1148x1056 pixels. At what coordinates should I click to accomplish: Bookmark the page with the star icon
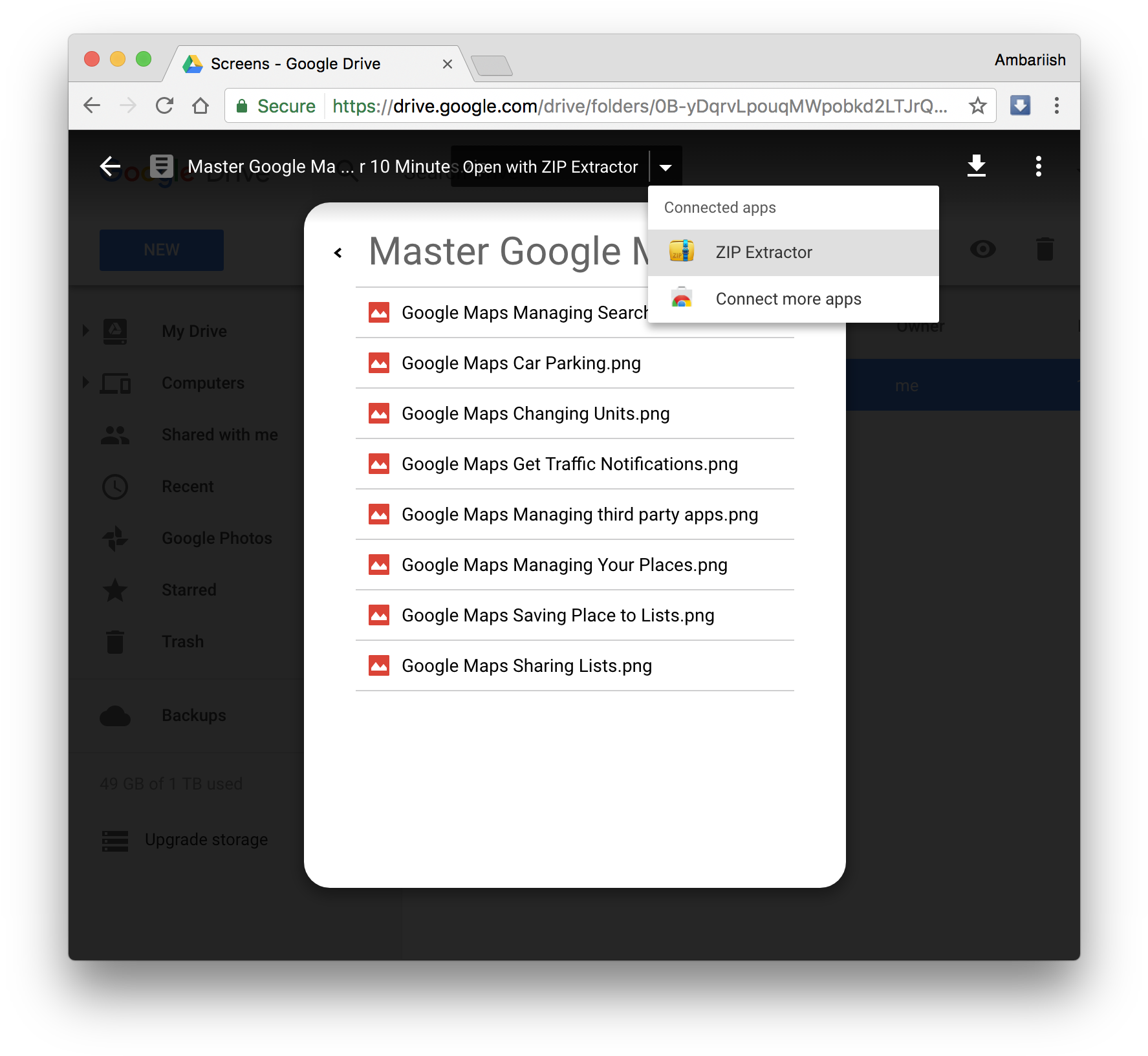coord(977,105)
